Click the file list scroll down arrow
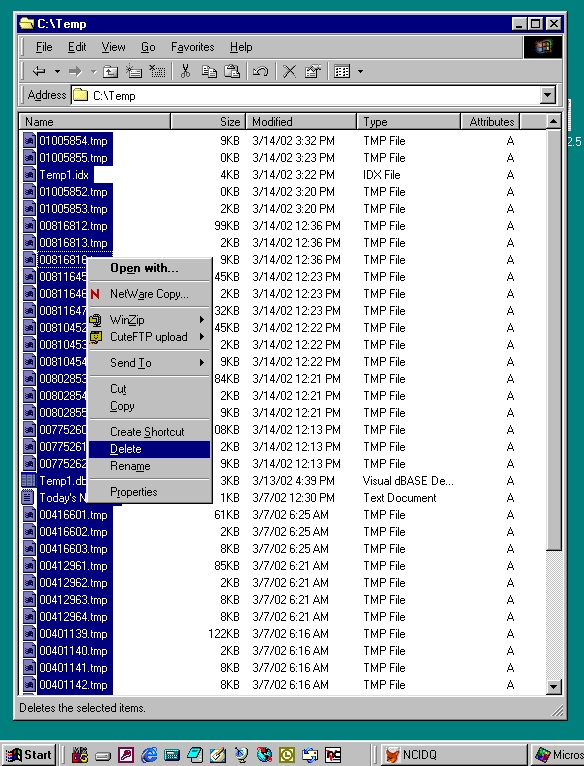The width and height of the screenshot is (584, 766). 553,686
